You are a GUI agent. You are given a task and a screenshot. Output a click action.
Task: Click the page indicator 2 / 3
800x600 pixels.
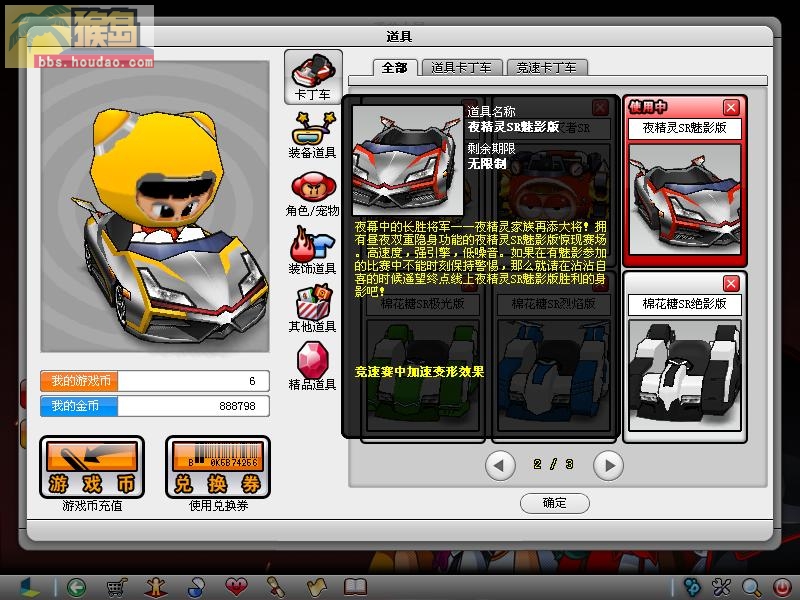(x=554, y=464)
